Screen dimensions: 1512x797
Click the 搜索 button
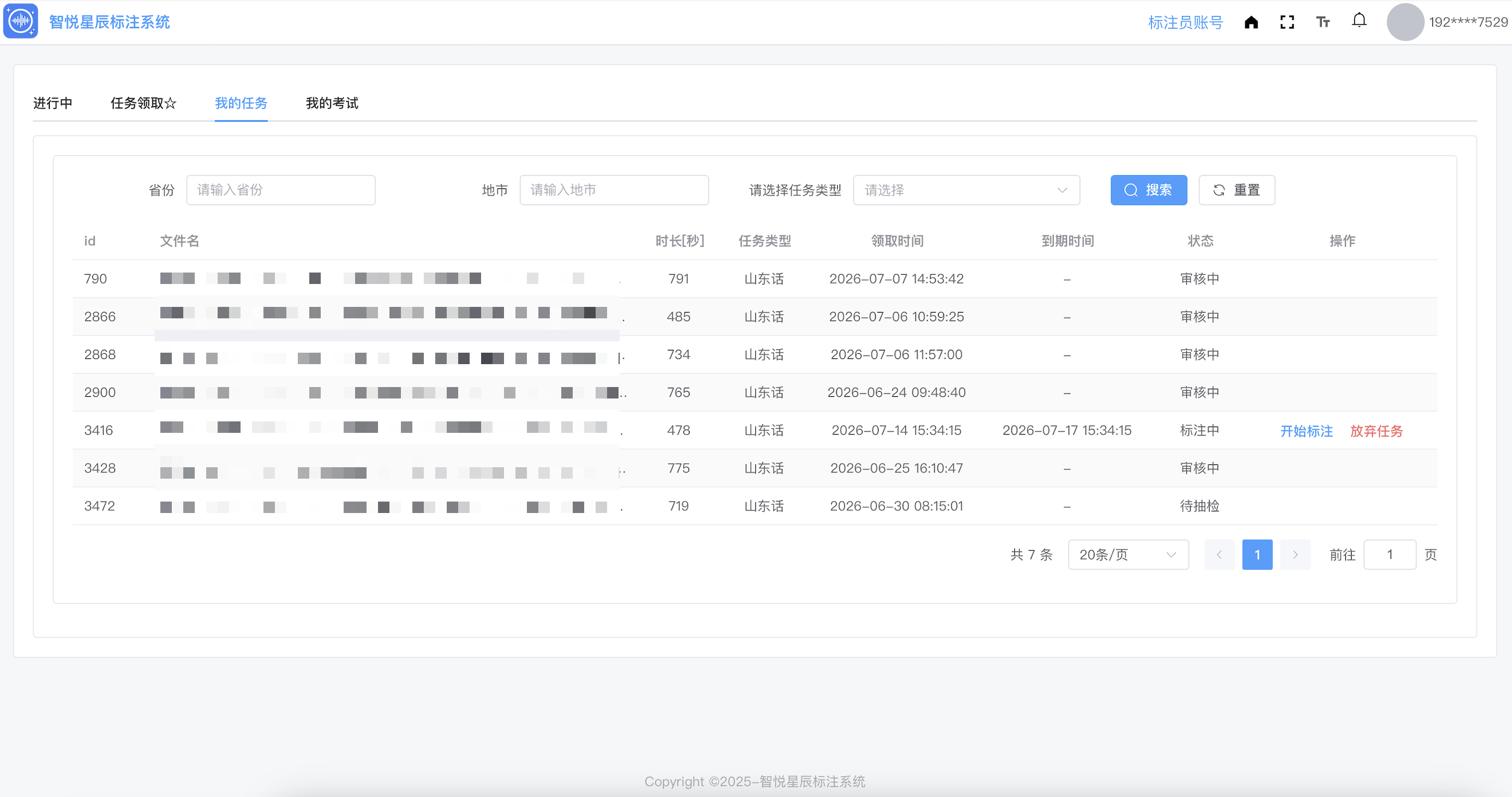pos(1149,190)
